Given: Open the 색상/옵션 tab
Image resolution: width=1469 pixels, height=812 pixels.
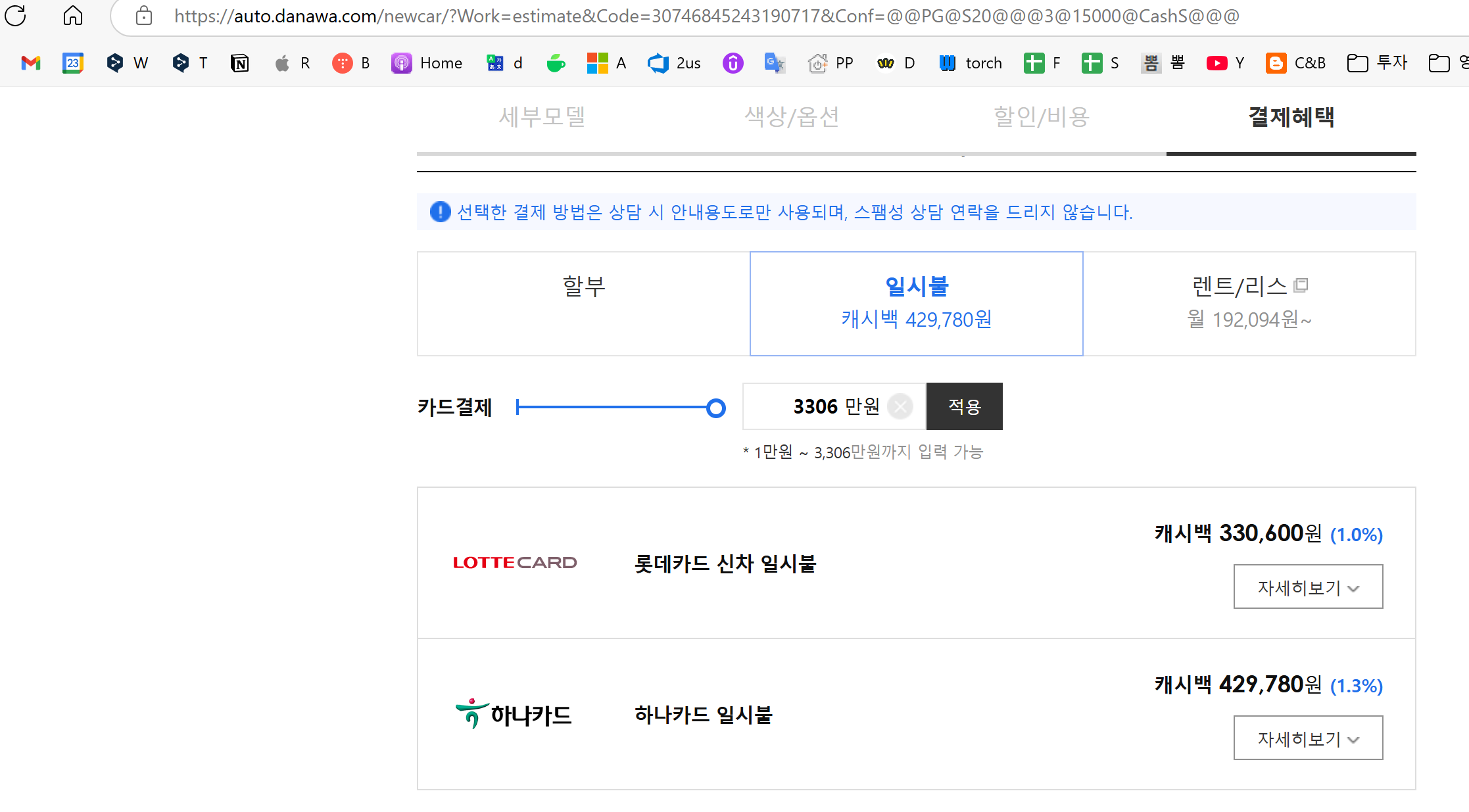Looking at the screenshot, I should pyautogui.click(x=792, y=117).
